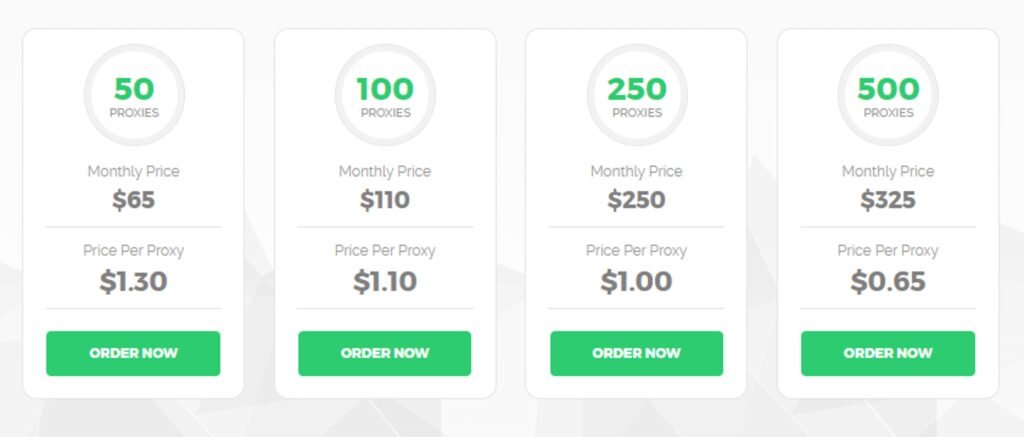Order the 100 proxies plan now

pyautogui.click(x=385, y=353)
